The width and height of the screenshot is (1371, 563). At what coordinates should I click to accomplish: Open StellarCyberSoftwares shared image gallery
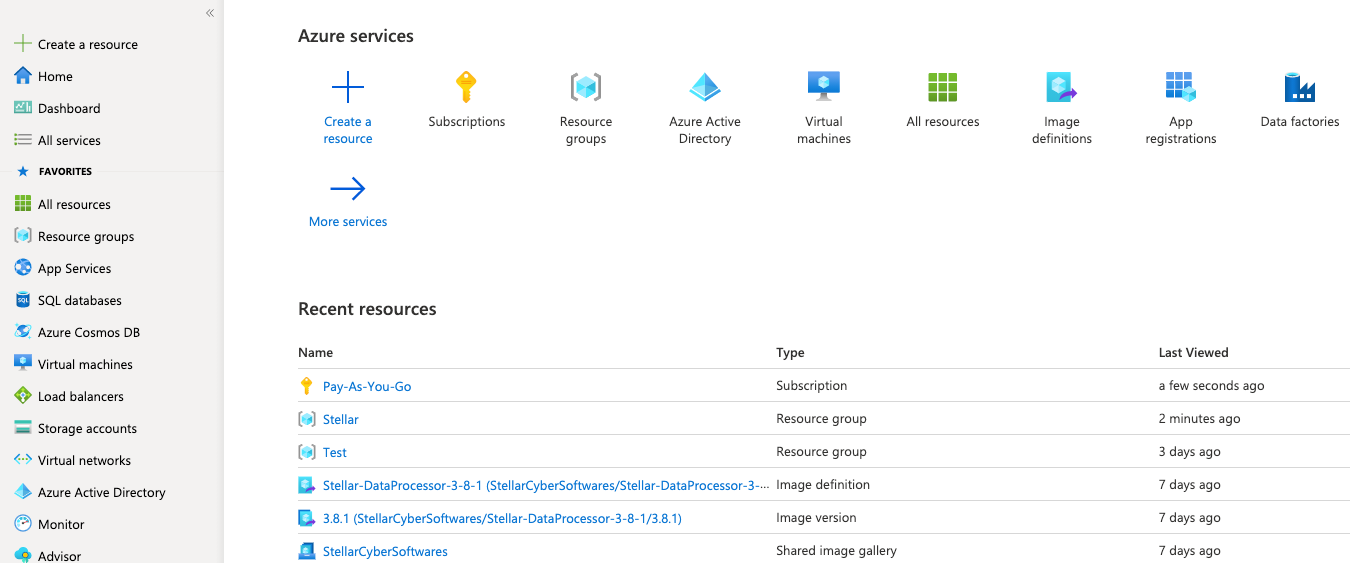pyautogui.click(x=385, y=551)
